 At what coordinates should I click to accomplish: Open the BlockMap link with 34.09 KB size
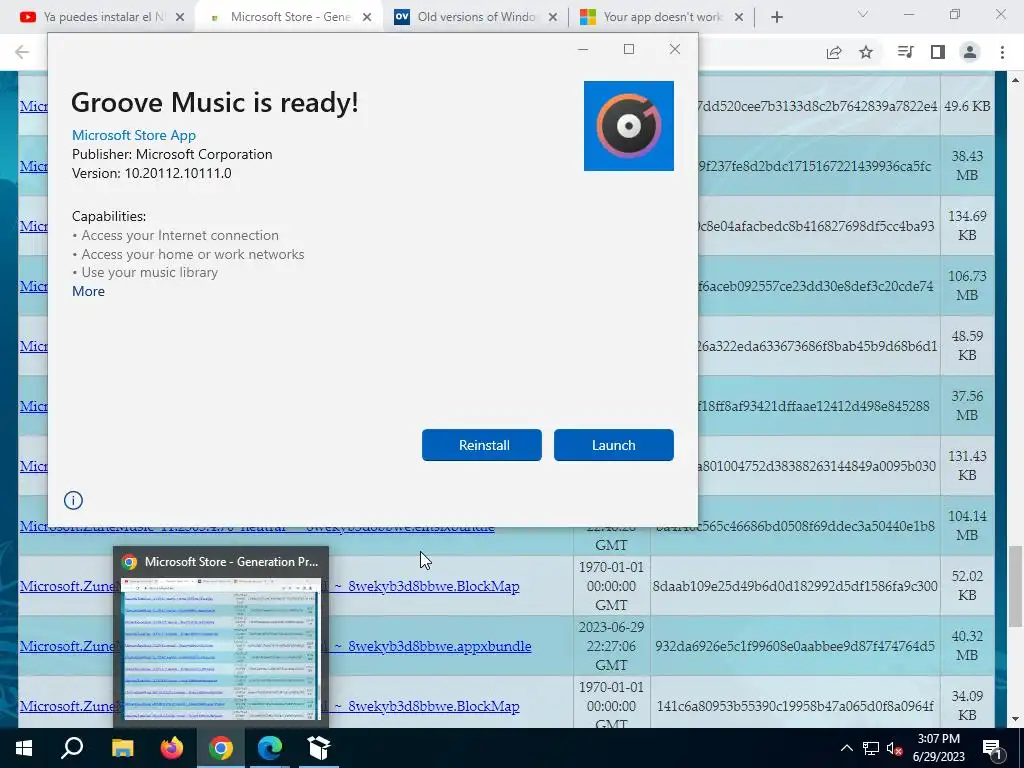pyautogui.click(x=434, y=706)
